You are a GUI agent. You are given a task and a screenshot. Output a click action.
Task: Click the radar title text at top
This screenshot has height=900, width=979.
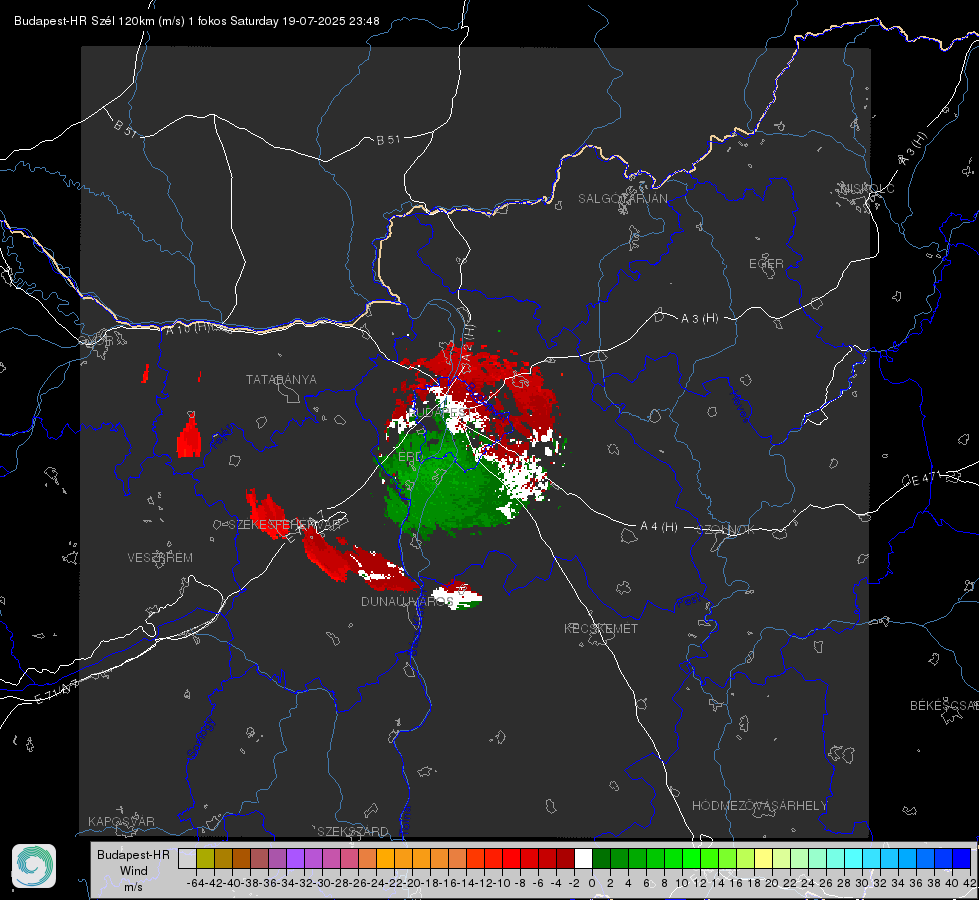197,21
